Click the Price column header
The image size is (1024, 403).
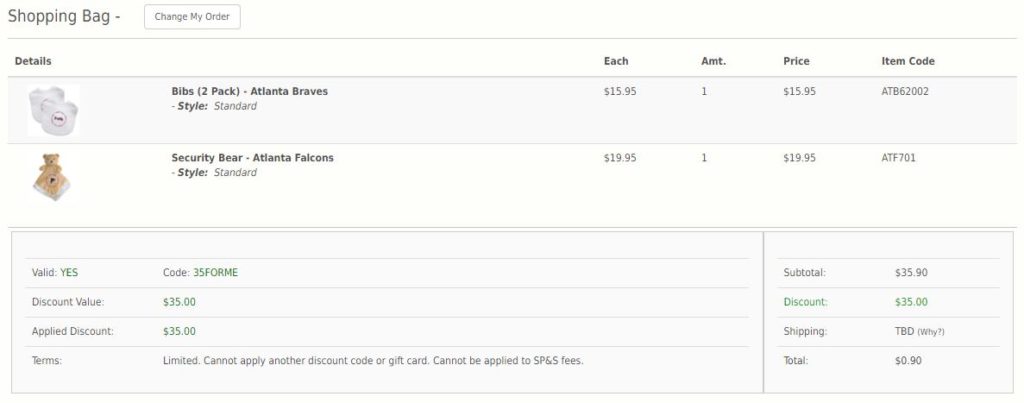(x=796, y=61)
